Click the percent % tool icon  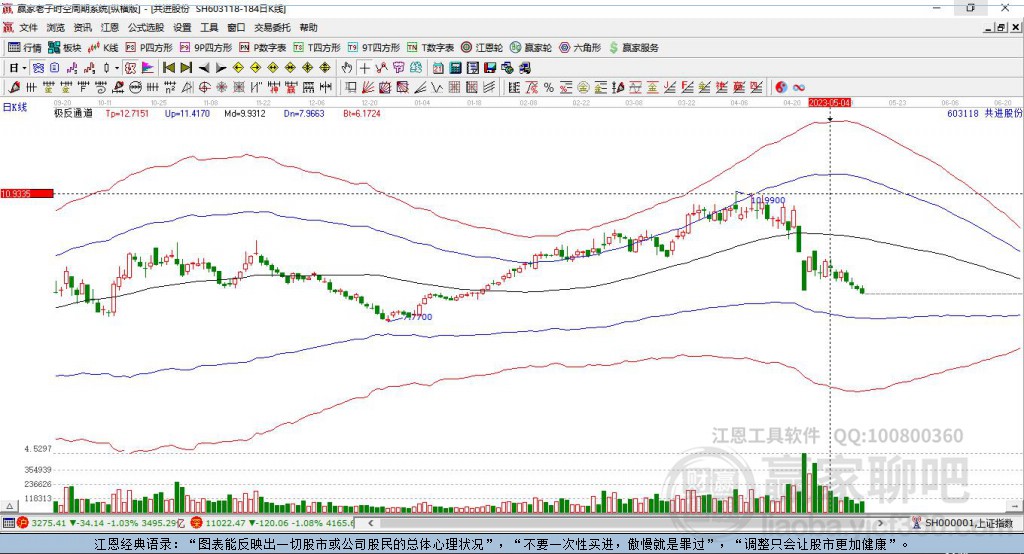point(549,88)
